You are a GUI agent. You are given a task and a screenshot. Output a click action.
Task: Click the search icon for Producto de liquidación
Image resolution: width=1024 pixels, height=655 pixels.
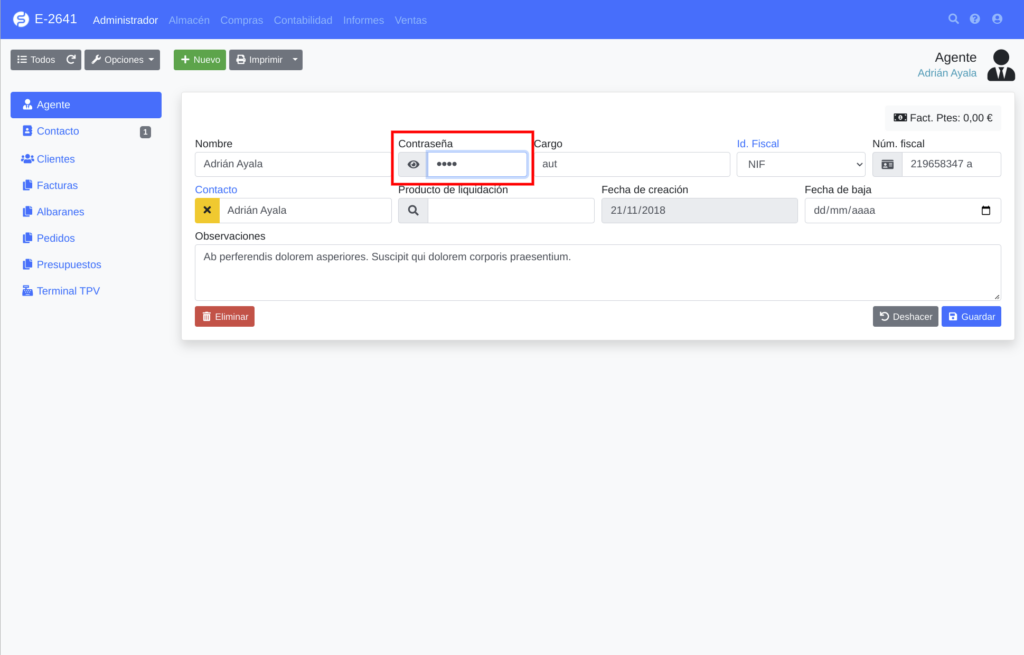coord(413,210)
